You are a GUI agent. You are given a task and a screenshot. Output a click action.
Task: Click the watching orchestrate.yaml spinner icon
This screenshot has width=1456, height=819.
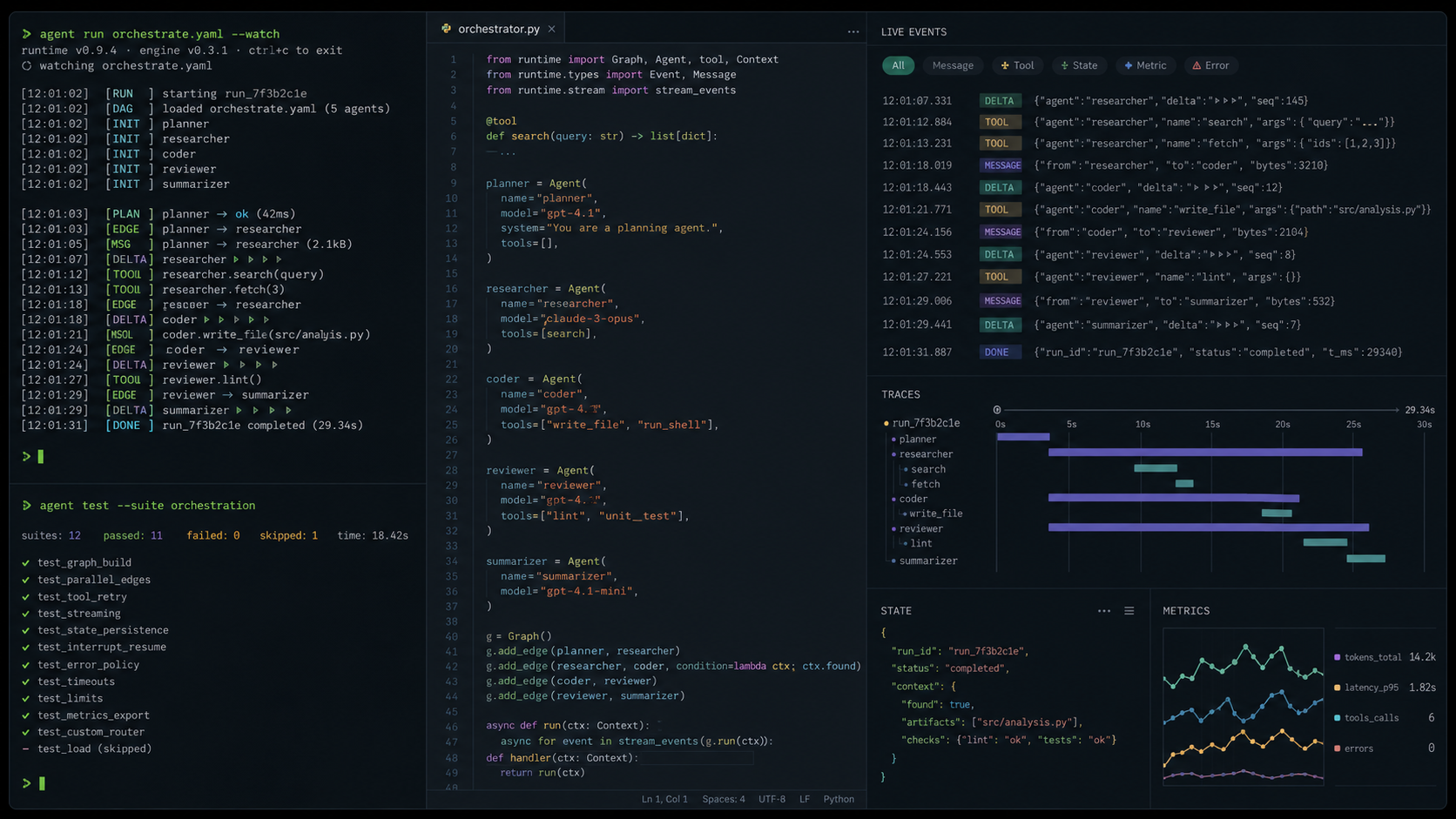click(x=26, y=65)
